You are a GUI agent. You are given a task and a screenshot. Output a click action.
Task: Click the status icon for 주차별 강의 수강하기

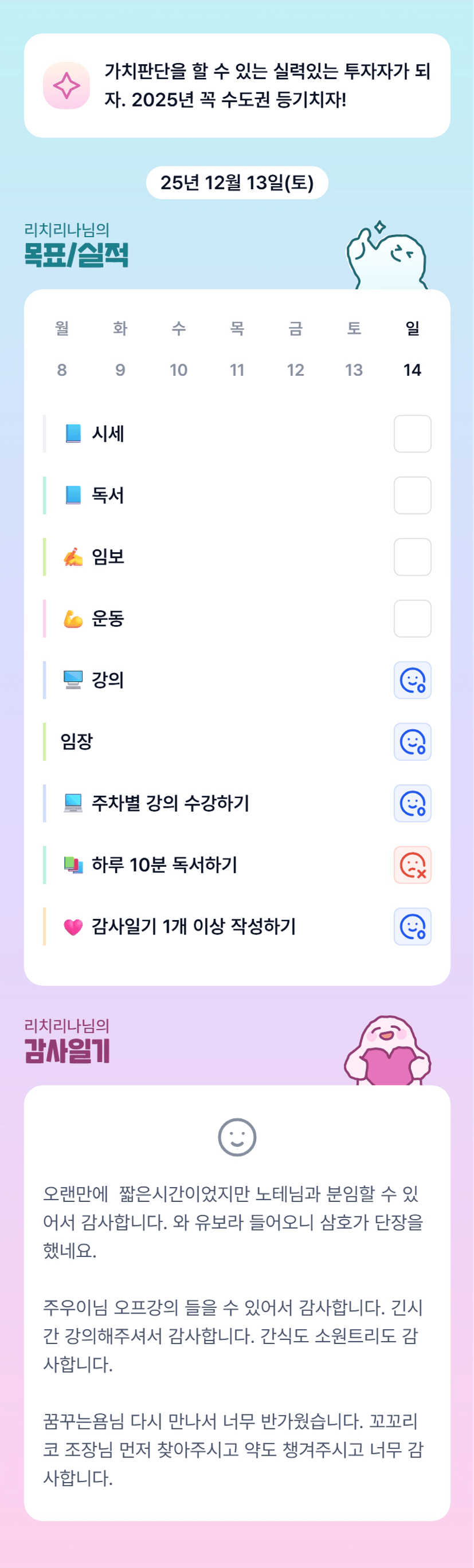pos(413,803)
